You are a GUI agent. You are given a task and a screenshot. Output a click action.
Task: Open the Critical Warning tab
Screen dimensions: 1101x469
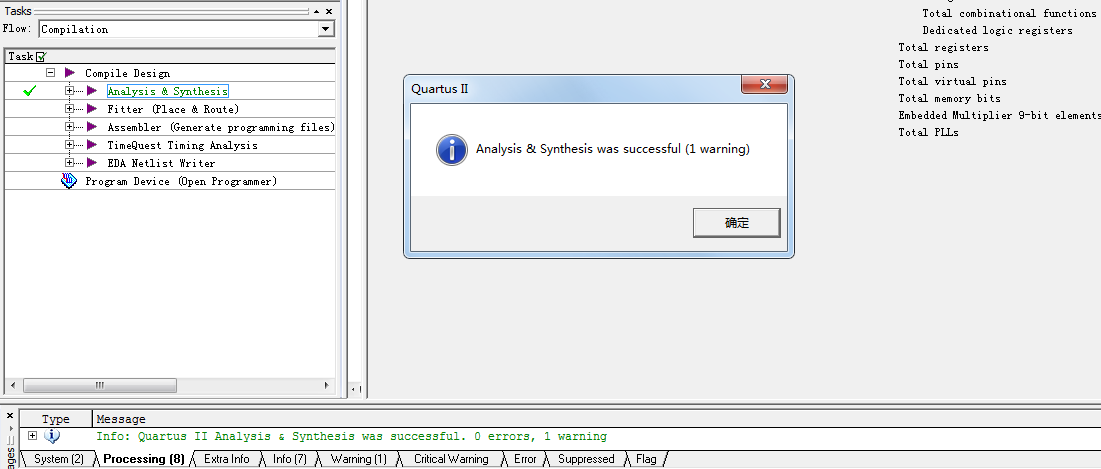(x=451, y=459)
